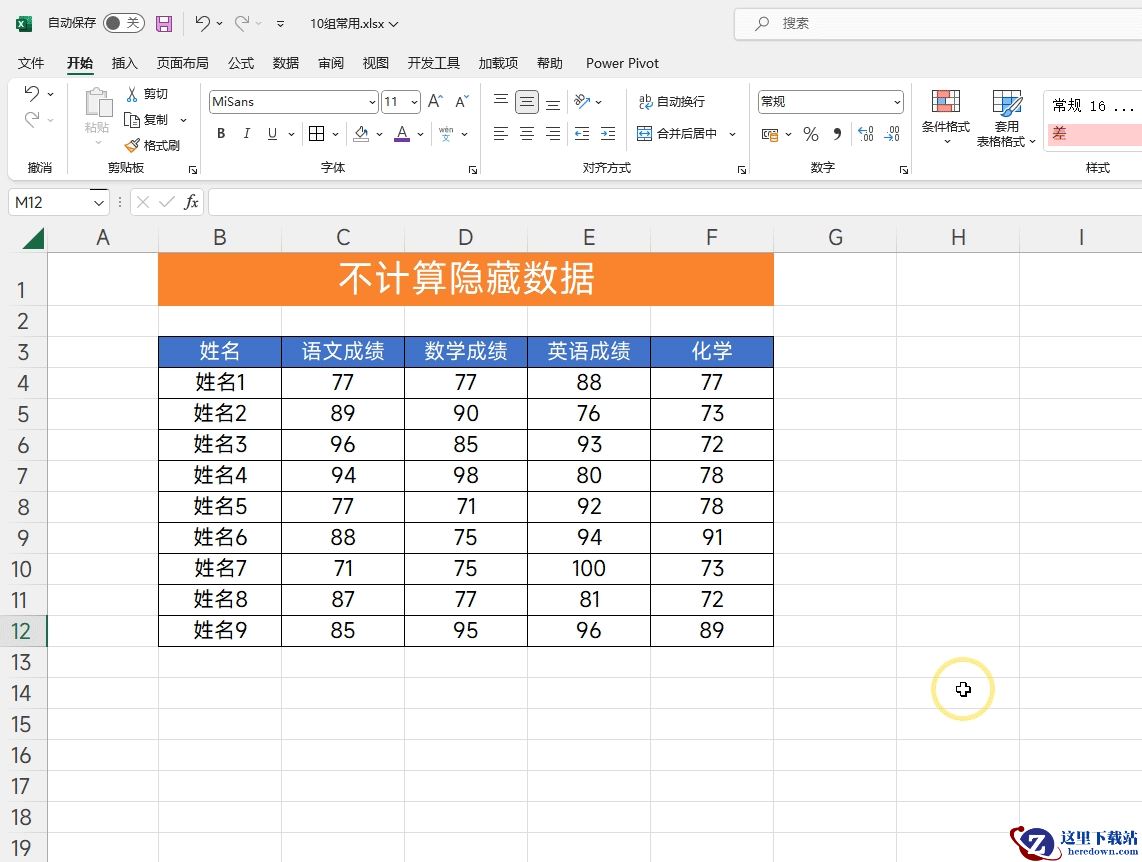1142x862 pixels.
Task: Click the Save icon in title bar
Action: [x=165, y=23]
